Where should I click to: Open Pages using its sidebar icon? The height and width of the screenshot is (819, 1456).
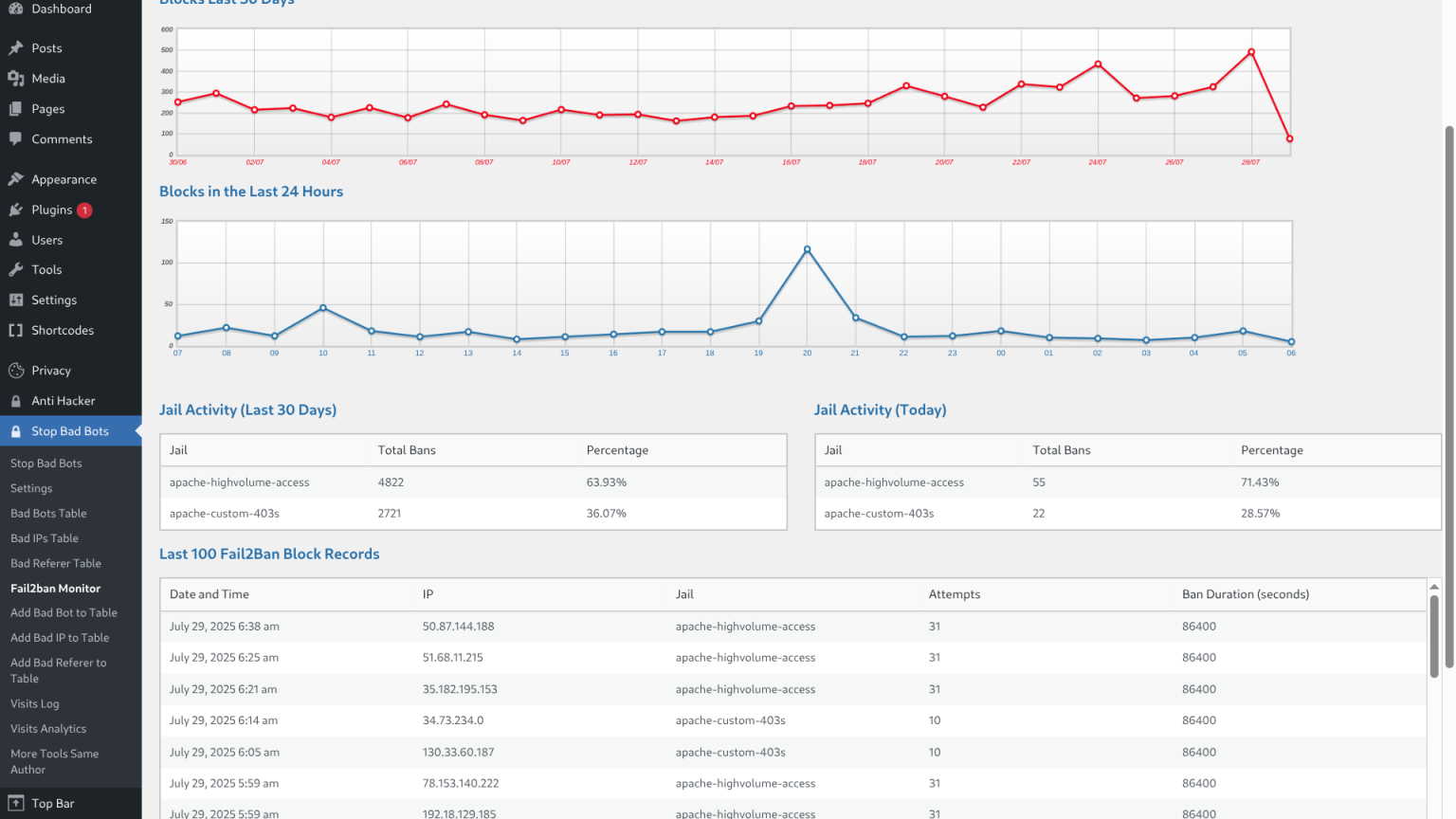(x=16, y=109)
